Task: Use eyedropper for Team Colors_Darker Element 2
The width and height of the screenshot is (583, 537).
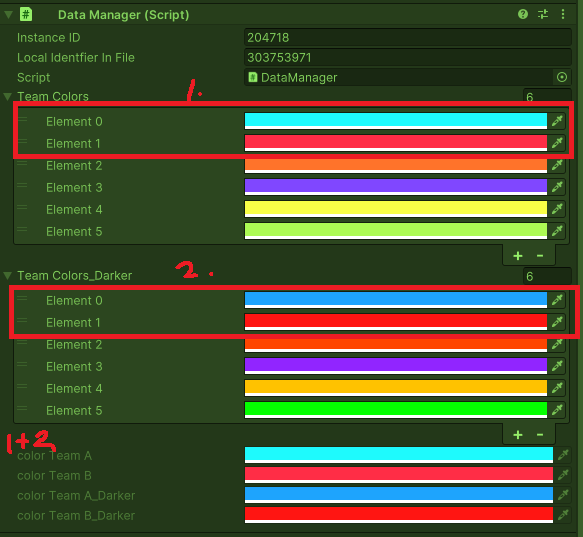Action: (557, 344)
